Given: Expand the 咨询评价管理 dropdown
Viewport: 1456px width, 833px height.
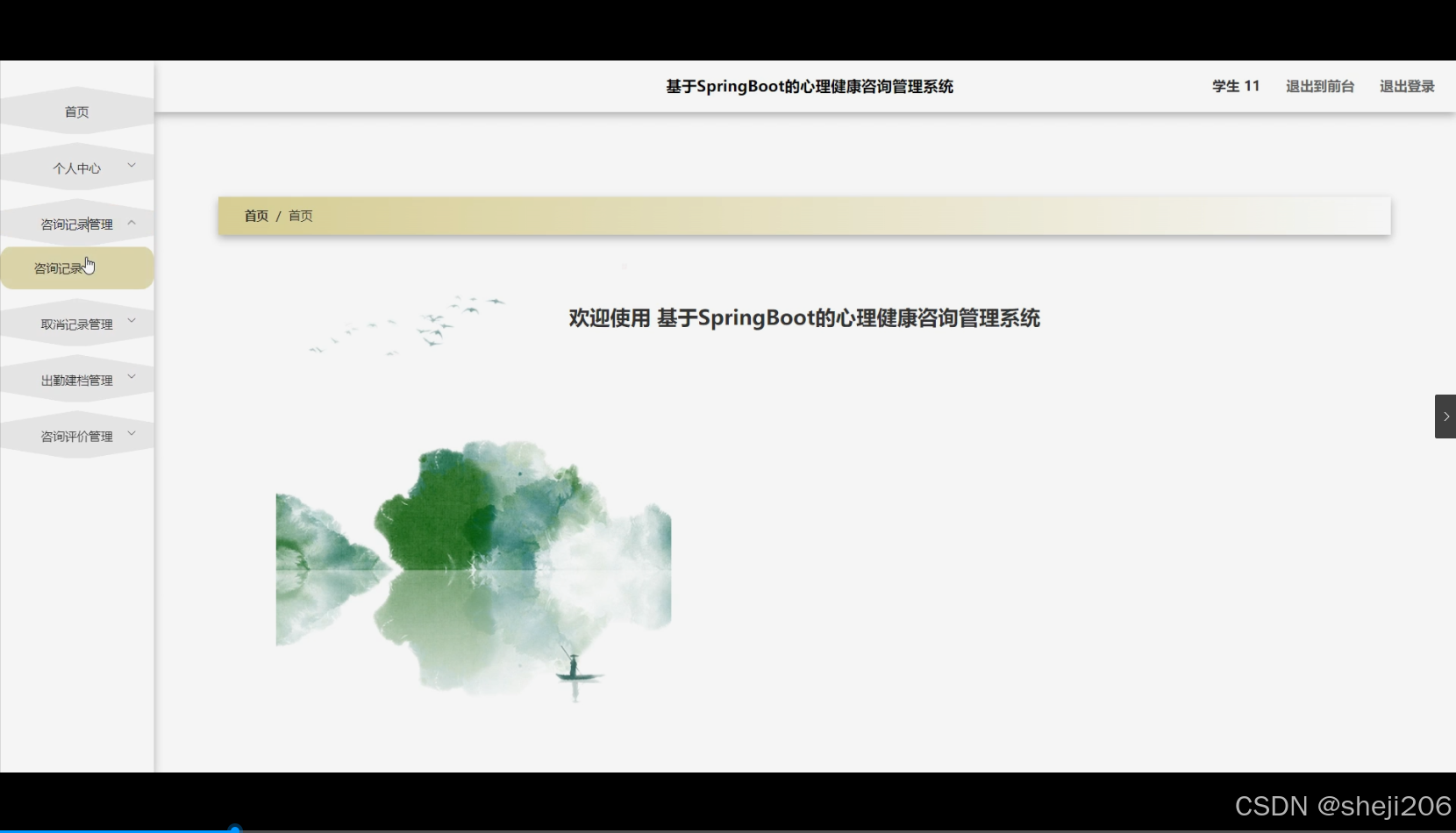Looking at the screenshot, I should (x=76, y=434).
